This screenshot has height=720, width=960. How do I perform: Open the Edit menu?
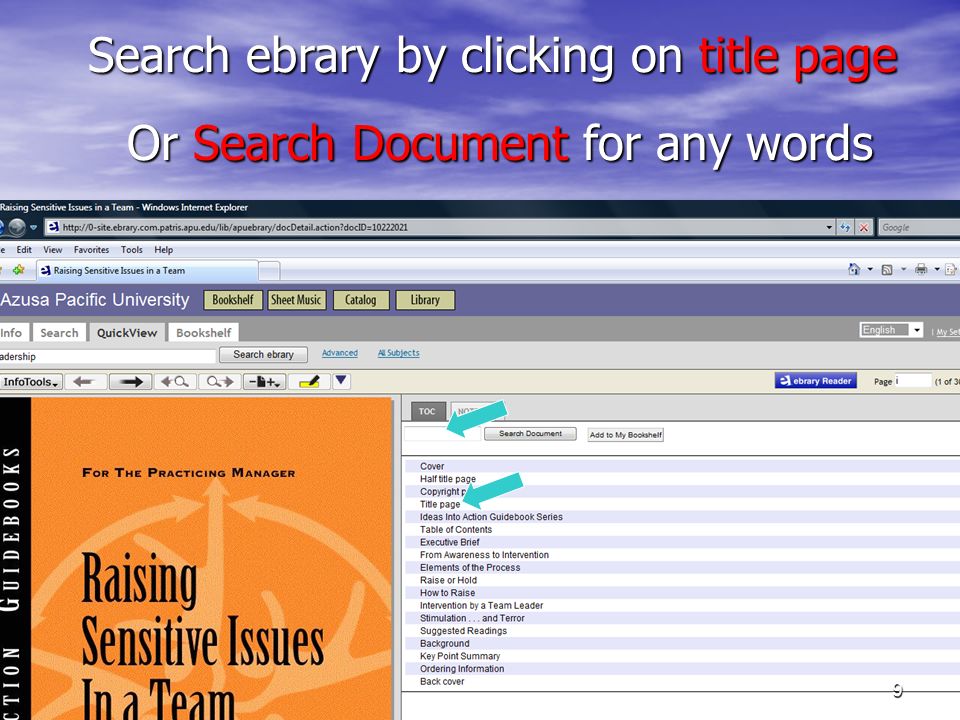pos(24,250)
